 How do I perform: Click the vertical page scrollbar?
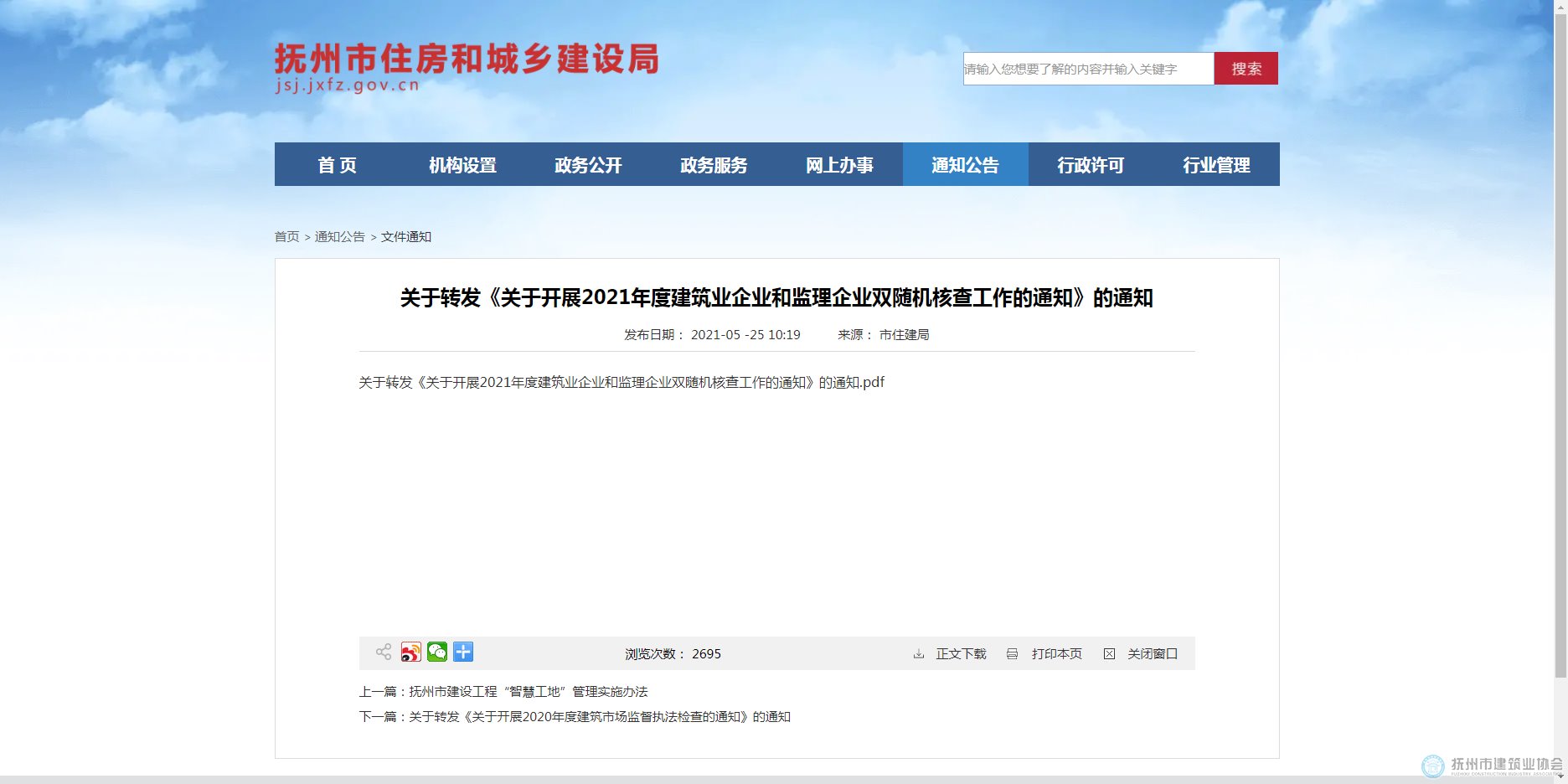1560,335
